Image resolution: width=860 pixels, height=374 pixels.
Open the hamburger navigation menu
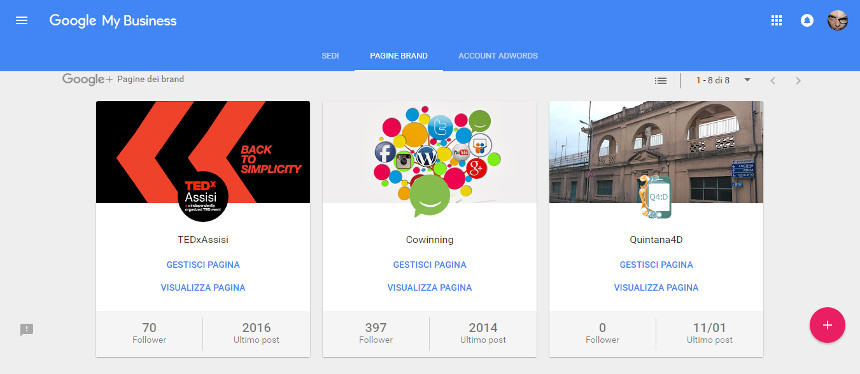21,21
